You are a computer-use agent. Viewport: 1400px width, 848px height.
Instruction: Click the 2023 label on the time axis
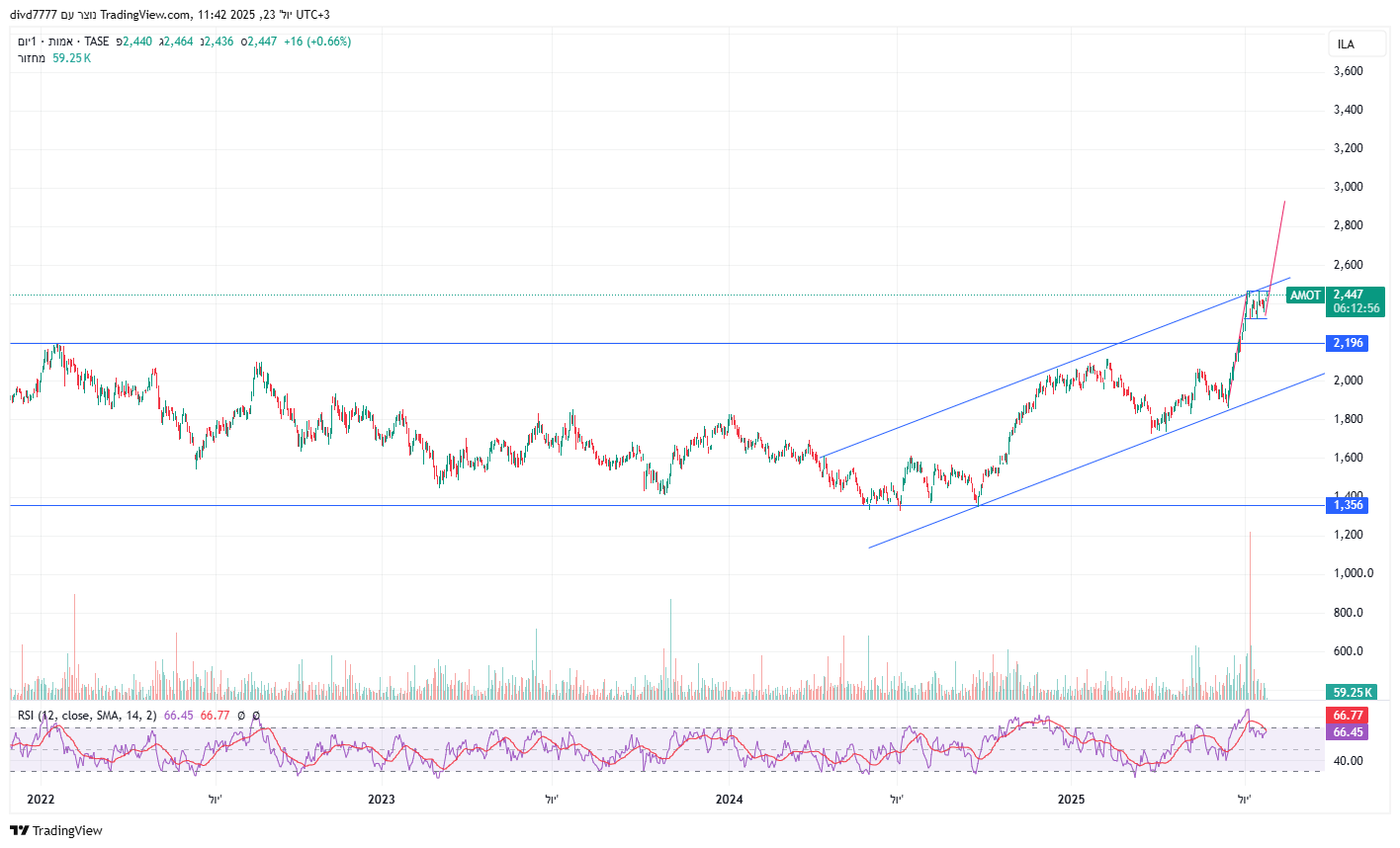point(382,799)
